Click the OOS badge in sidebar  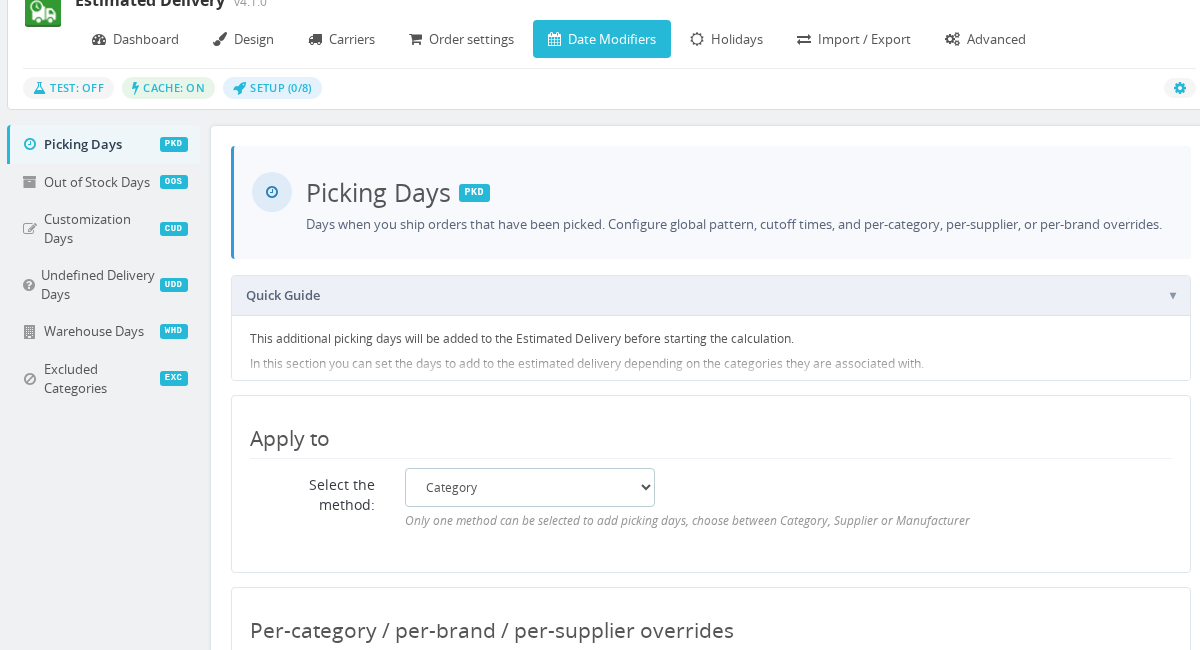(174, 182)
